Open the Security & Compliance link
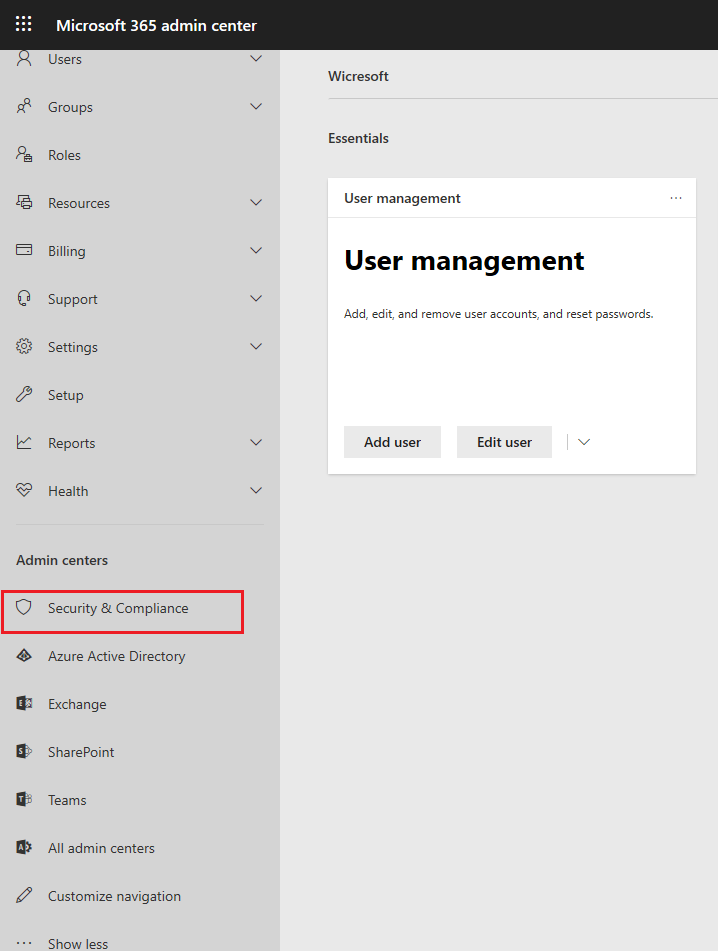Screen dimensions: 718x951 pyautogui.click(x=118, y=608)
